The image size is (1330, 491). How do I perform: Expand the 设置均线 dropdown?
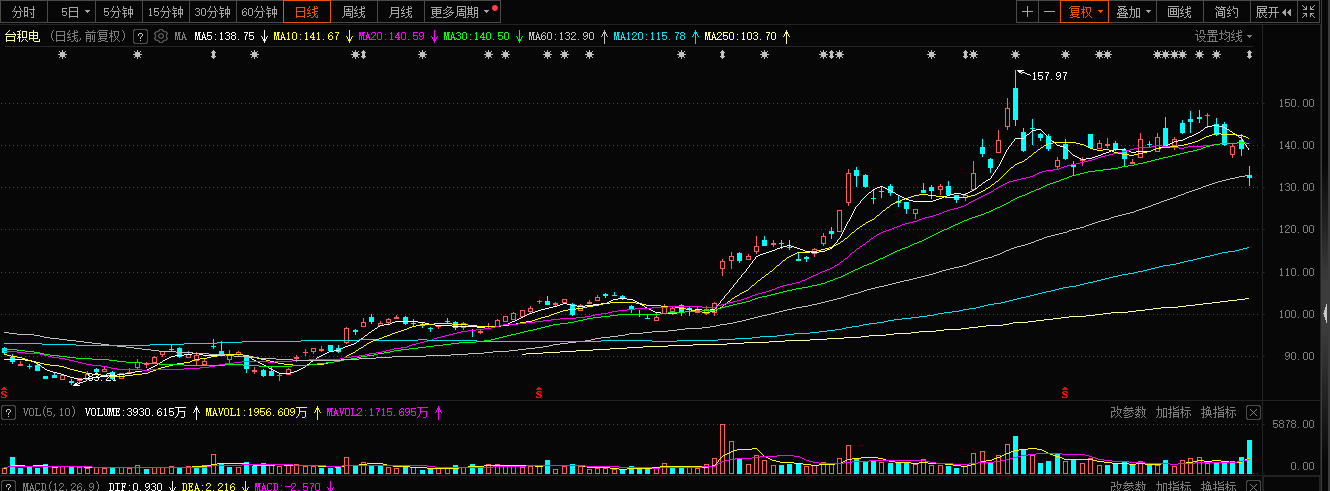pos(1223,37)
